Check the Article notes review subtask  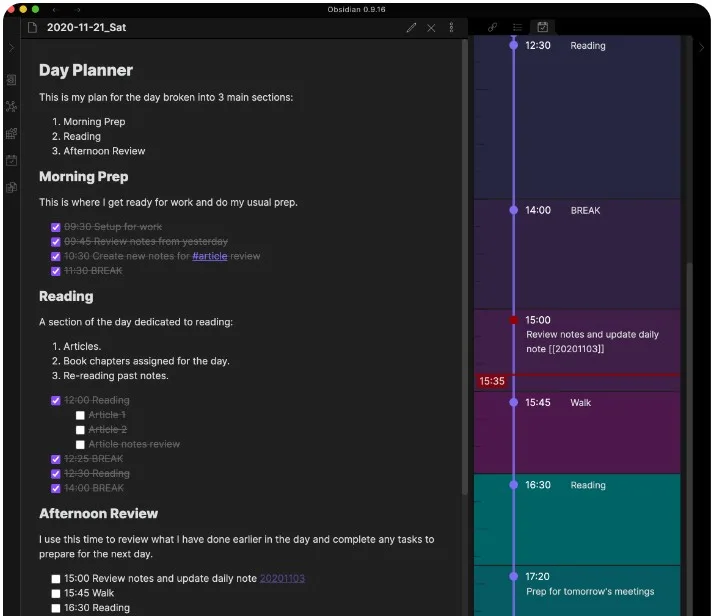tap(80, 444)
